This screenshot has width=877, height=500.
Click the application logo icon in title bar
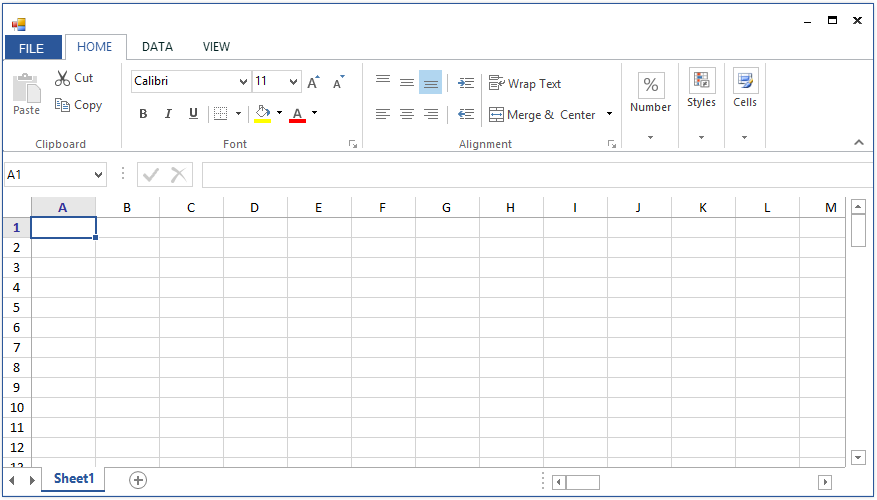19,25
